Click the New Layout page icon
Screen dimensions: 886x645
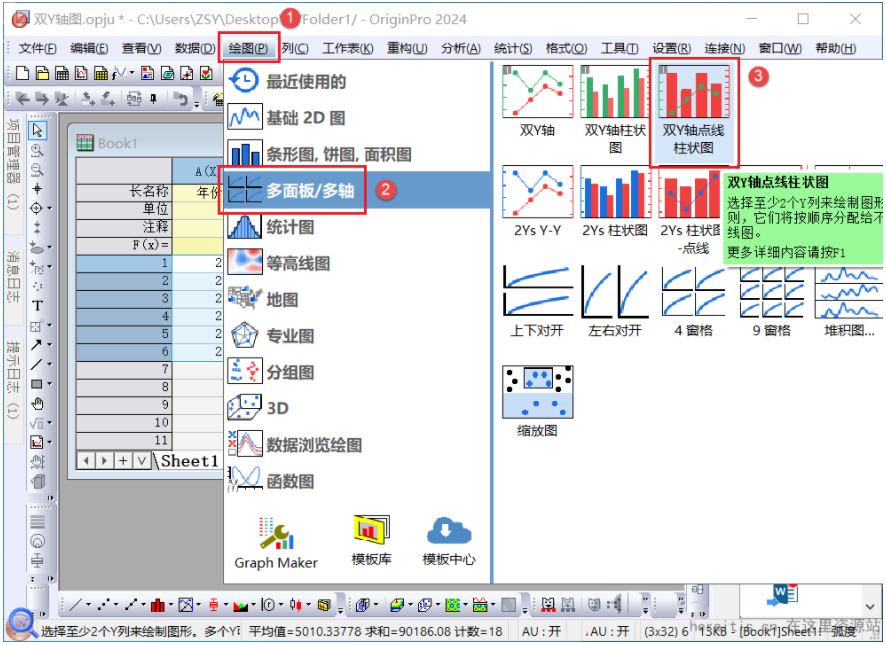point(147,73)
